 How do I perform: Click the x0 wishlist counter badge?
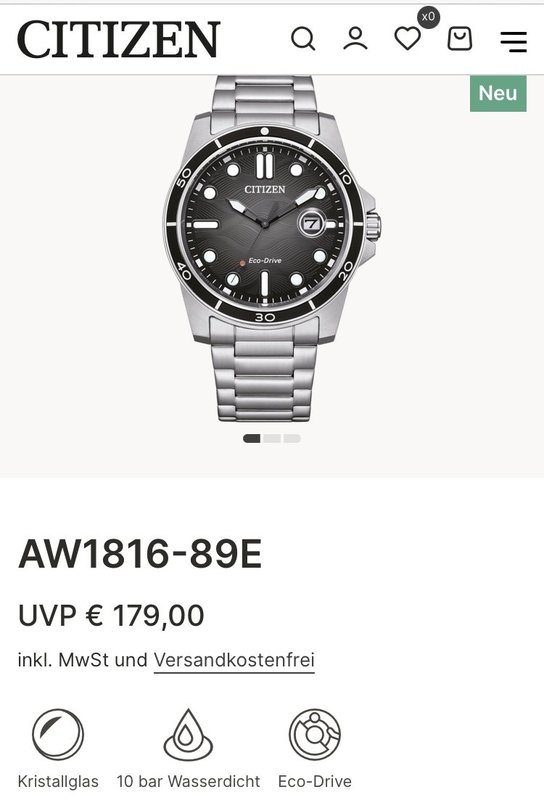pyautogui.click(x=428, y=17)
